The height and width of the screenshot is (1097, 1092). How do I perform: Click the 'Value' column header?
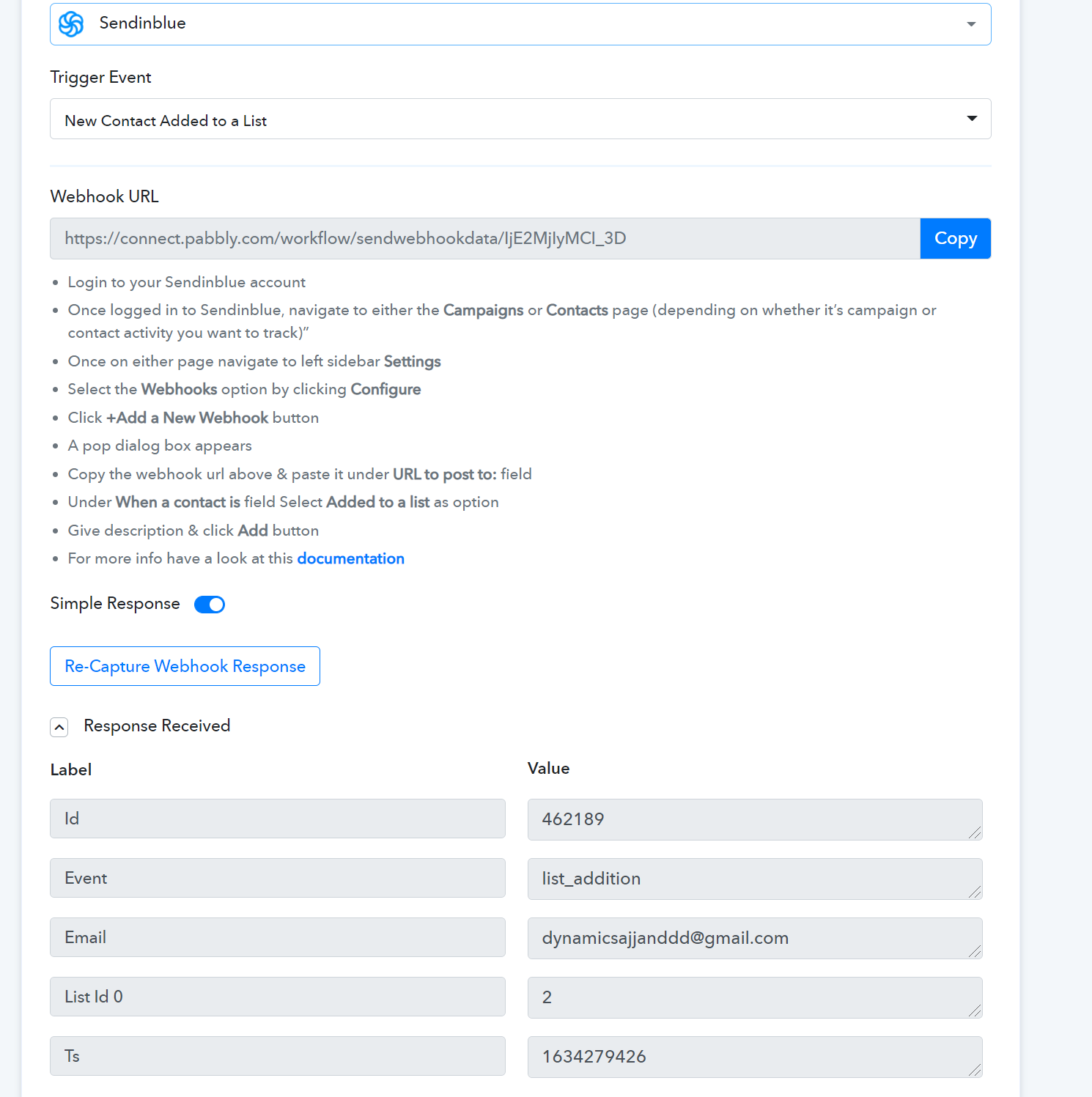click(x=548, y=768)
